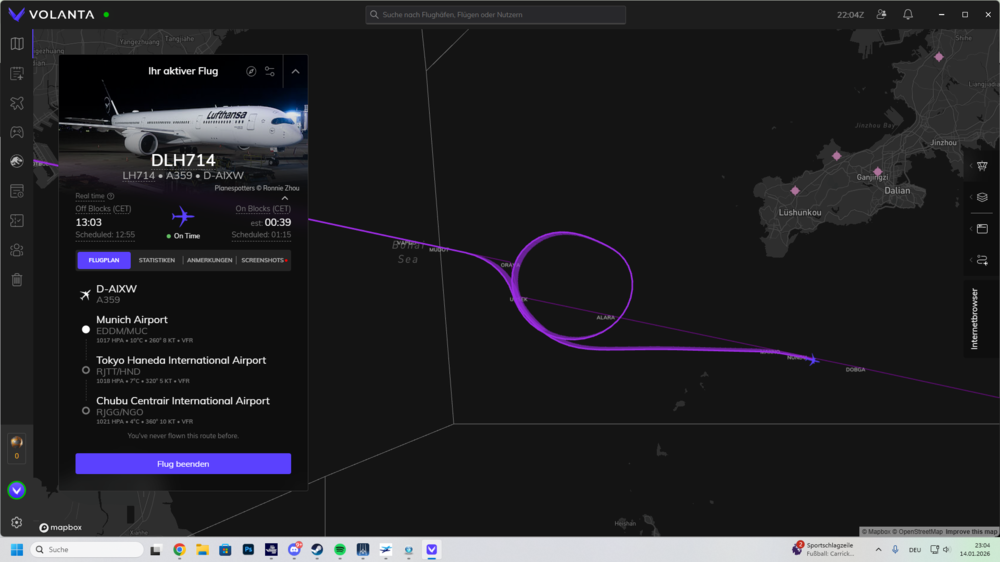This screenshot has width=1000, height=562.
Task: Switch to the Statistiken tab
Action: pyautogui.click(x=157, y=260)
